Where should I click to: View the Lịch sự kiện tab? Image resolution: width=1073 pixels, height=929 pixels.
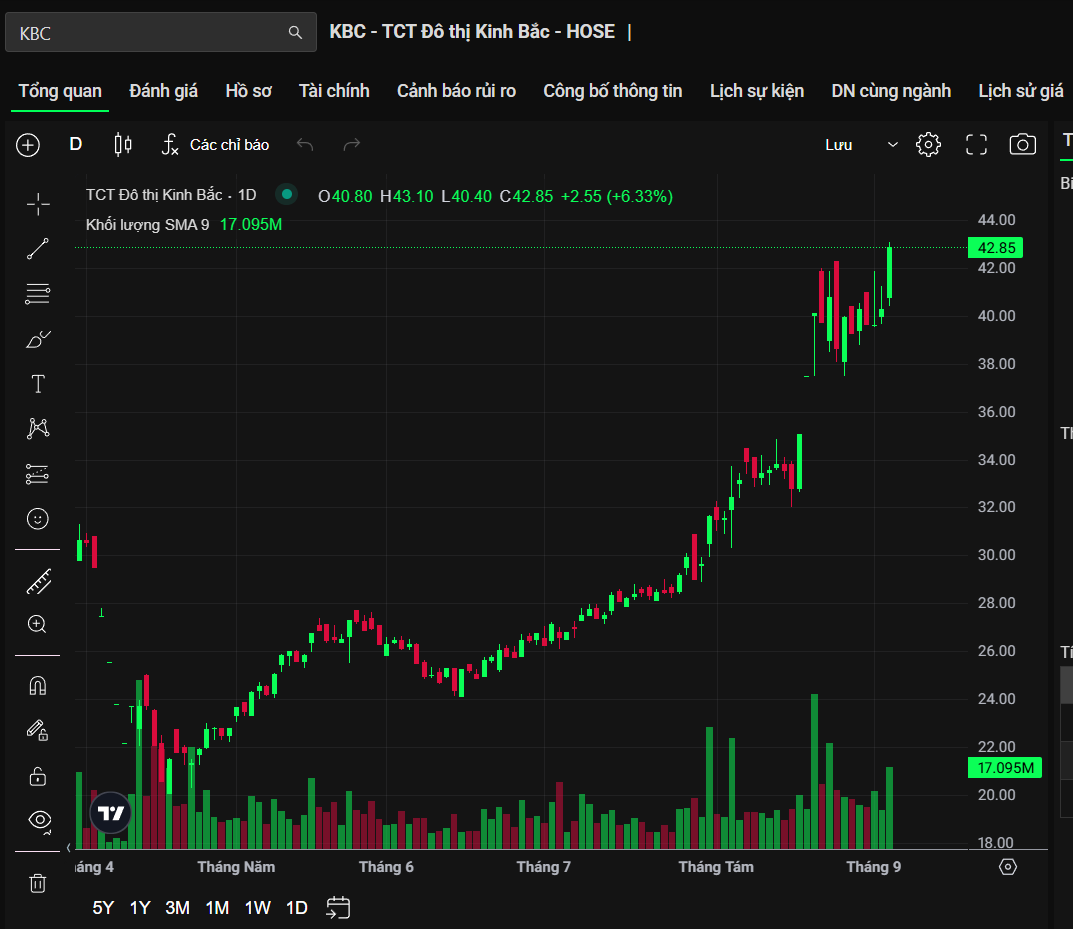(757, 91)
